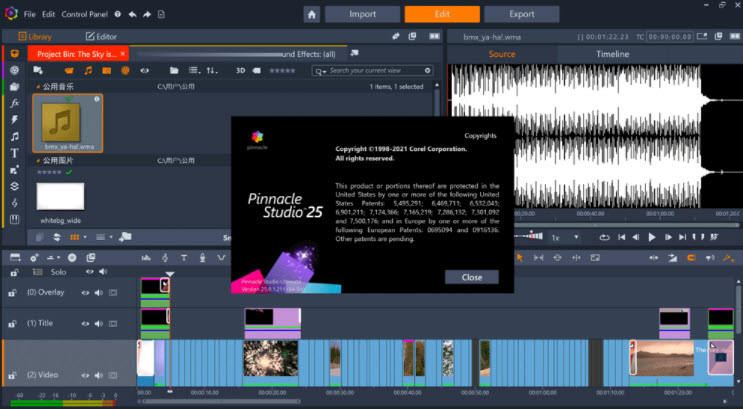The image size is (743, 409).
Task: Select the Titles 'T' icon in sidebar
Action: pos(14,153)
